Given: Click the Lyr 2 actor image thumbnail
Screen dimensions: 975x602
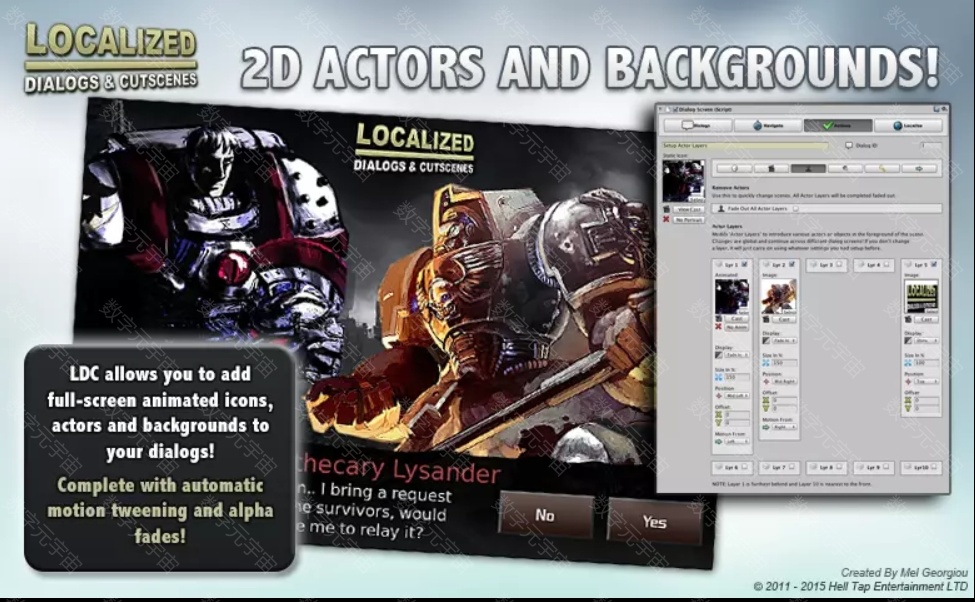Looking at the screenshot, I should click(x=779, y=296).
